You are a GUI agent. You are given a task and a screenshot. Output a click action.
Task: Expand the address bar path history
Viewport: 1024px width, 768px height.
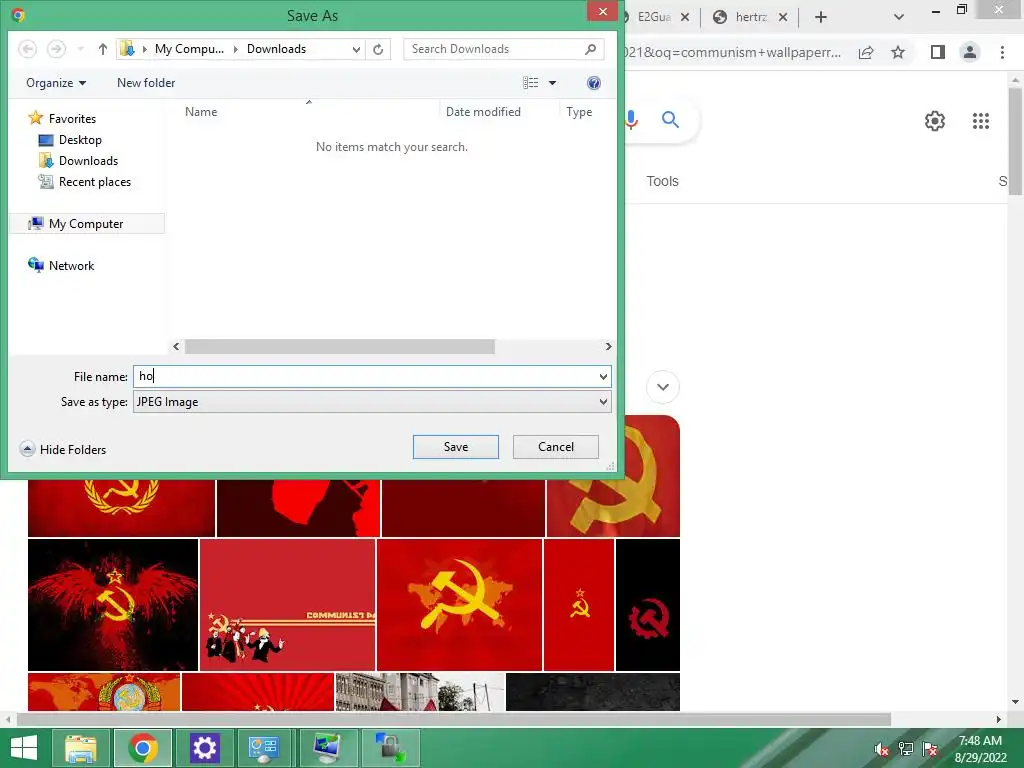coord(356,49)
